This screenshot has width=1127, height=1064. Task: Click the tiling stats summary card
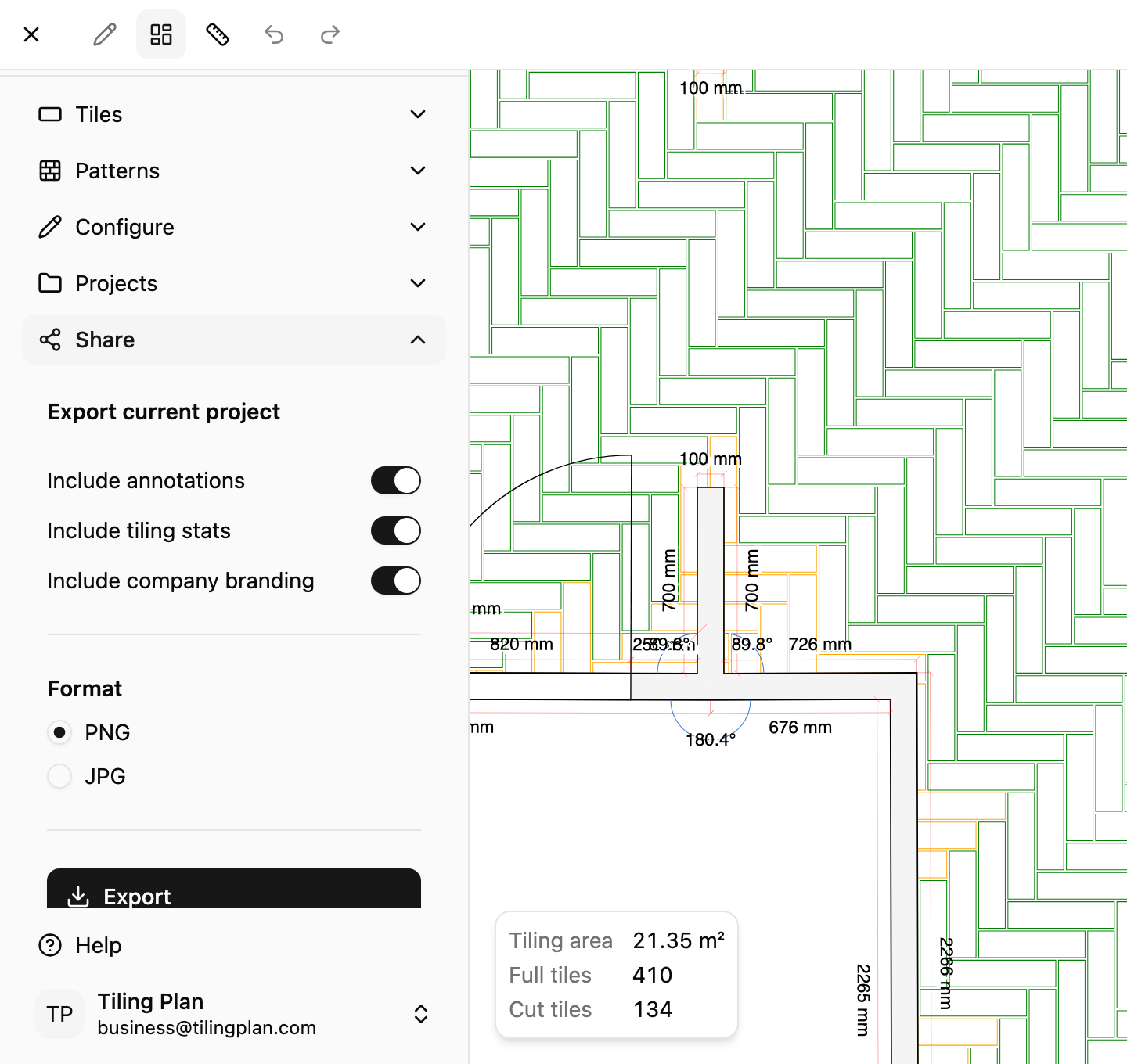[x=617, y=975]
